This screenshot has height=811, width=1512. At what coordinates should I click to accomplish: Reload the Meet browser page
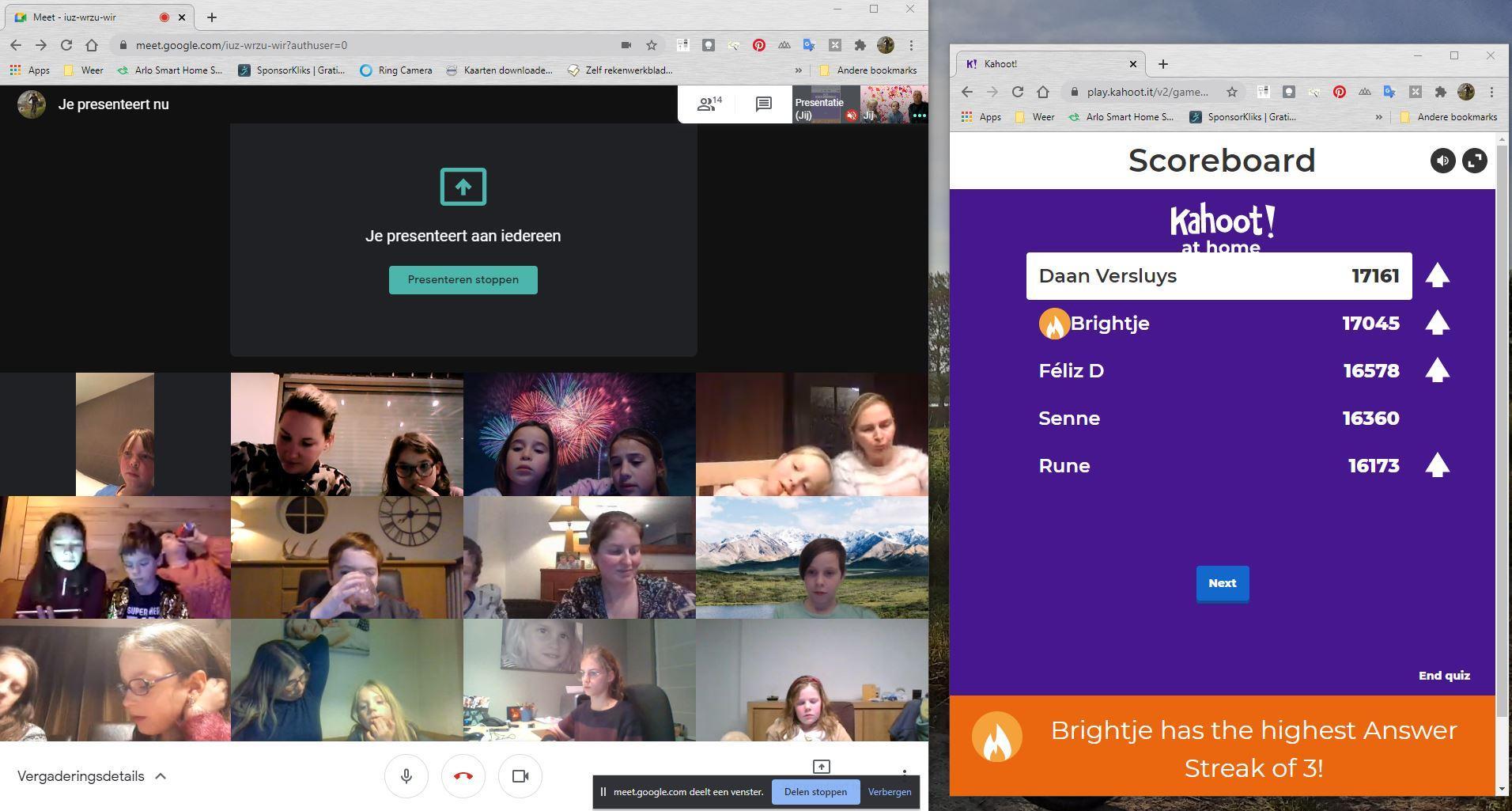click(66, 45)
